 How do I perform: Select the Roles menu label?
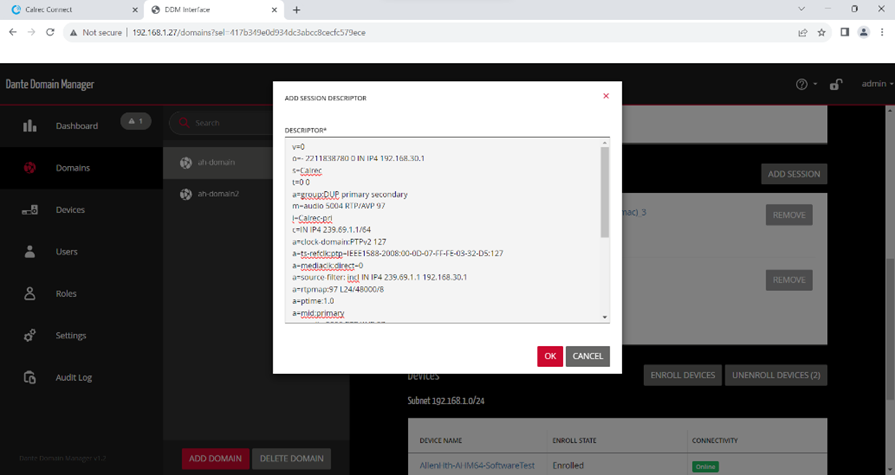coord(66,293)
